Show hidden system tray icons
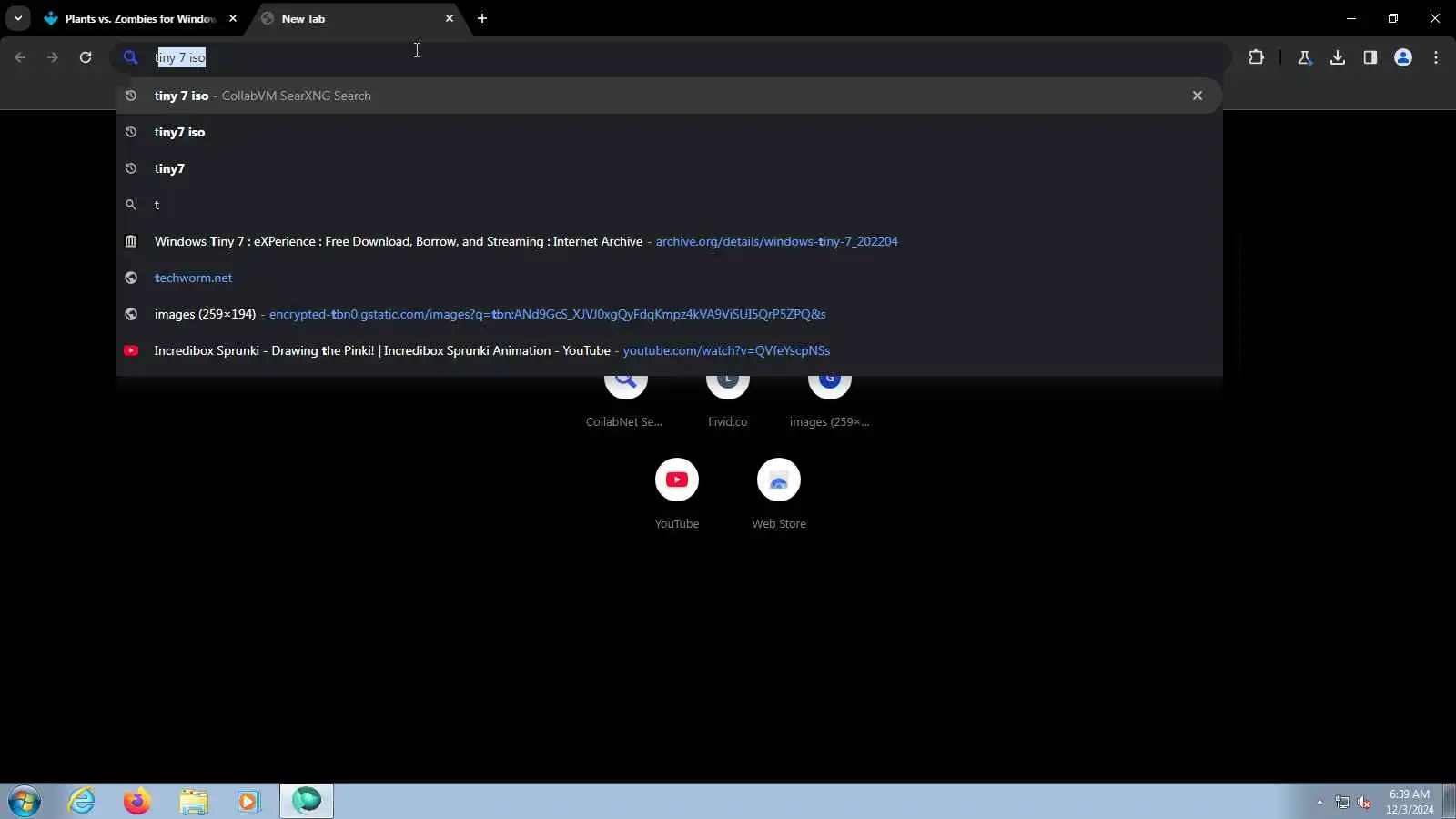 point(1319,802)
